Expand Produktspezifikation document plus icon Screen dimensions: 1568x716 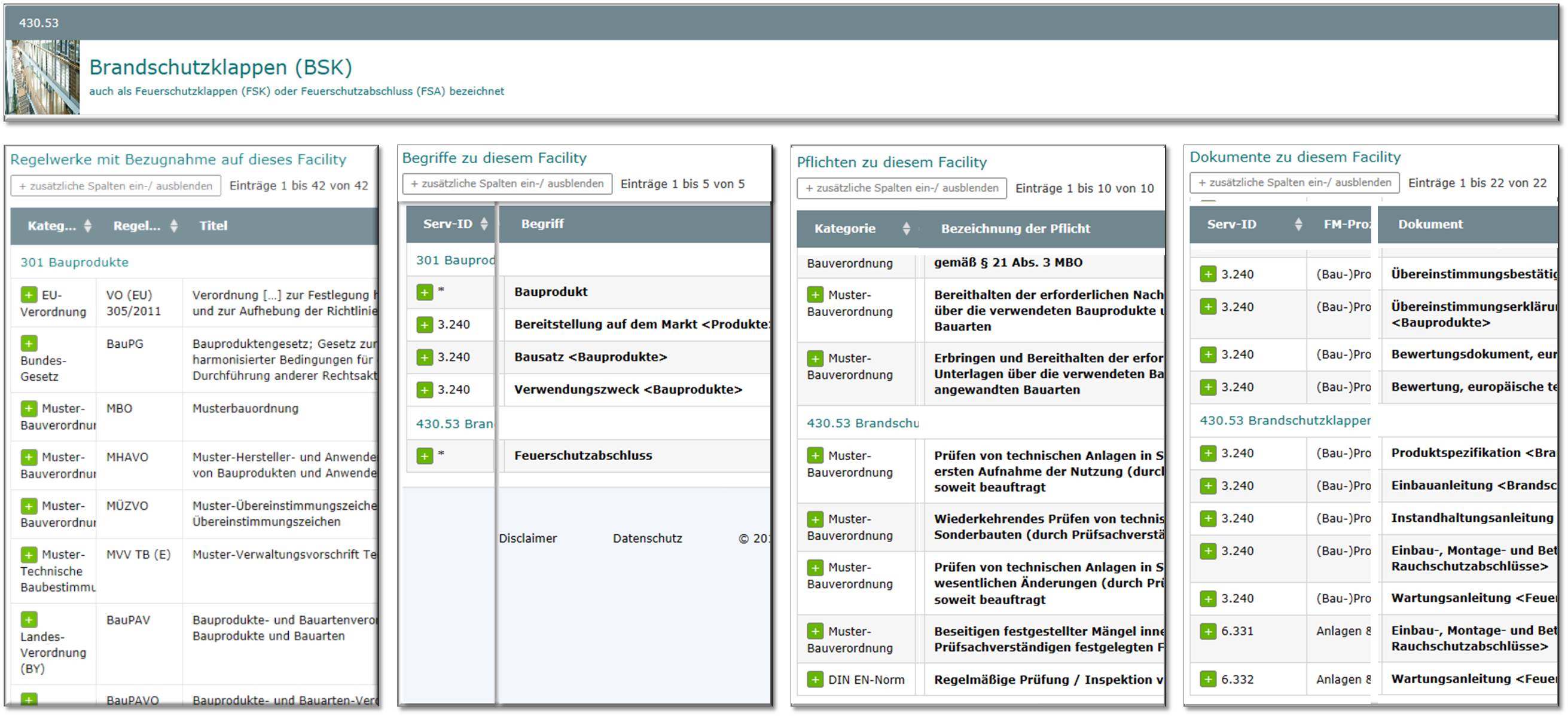click(1207, 453)
